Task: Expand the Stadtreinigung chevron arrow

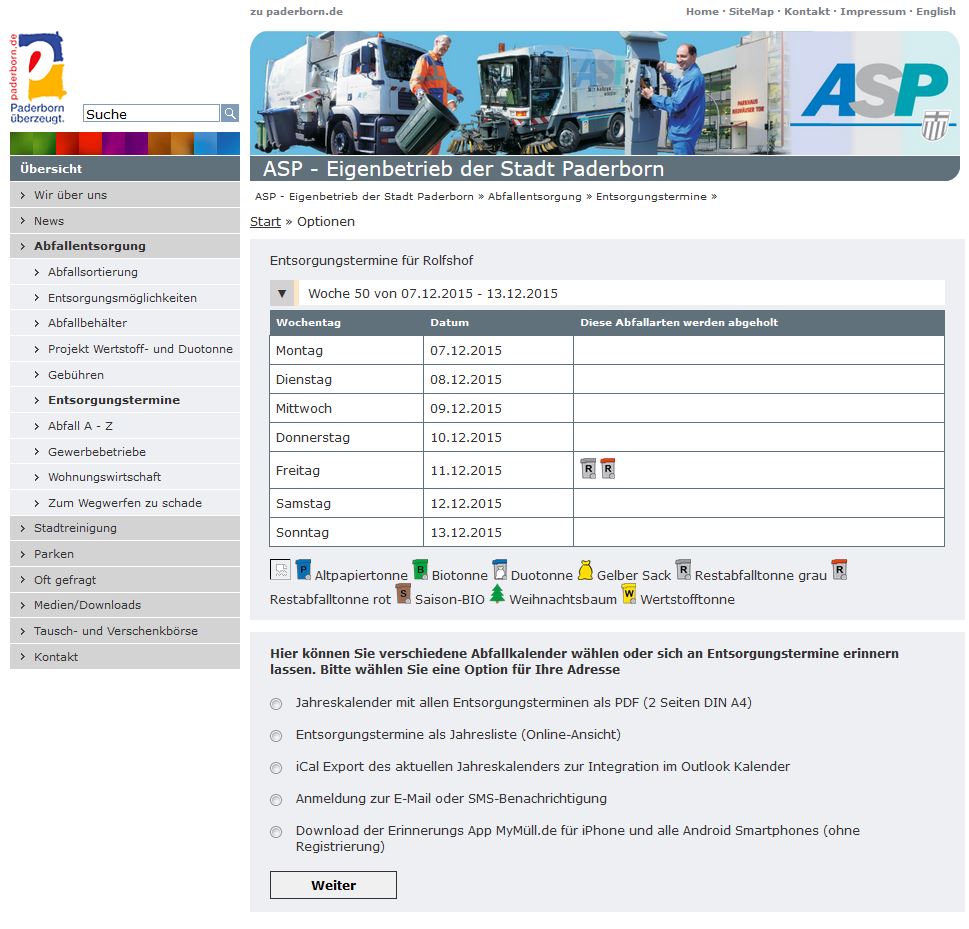Action: (x=23, y=528)
